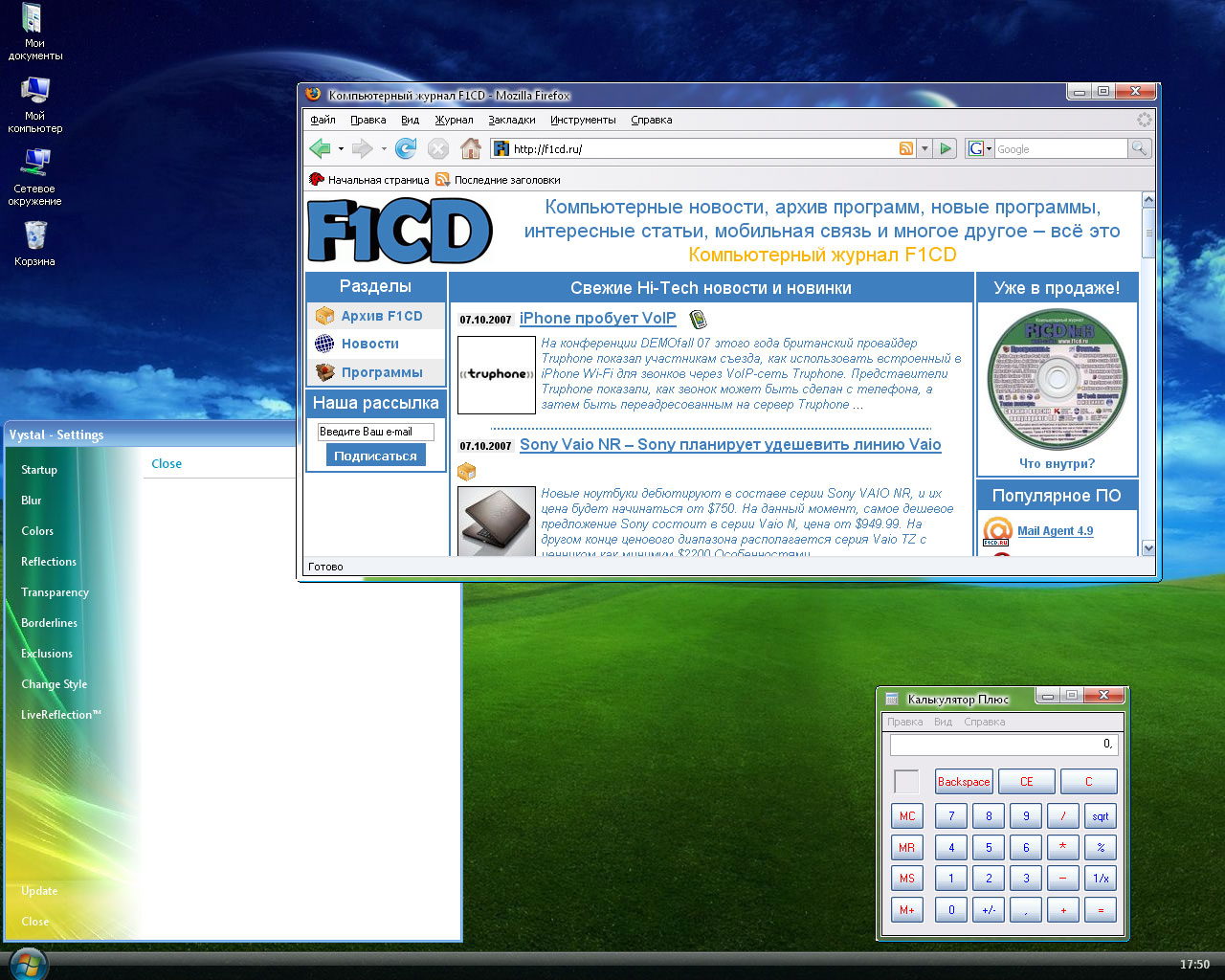Go to Firefox Home page icon
This screenshot has width=1225, height=980.
[x=470, y=148]
